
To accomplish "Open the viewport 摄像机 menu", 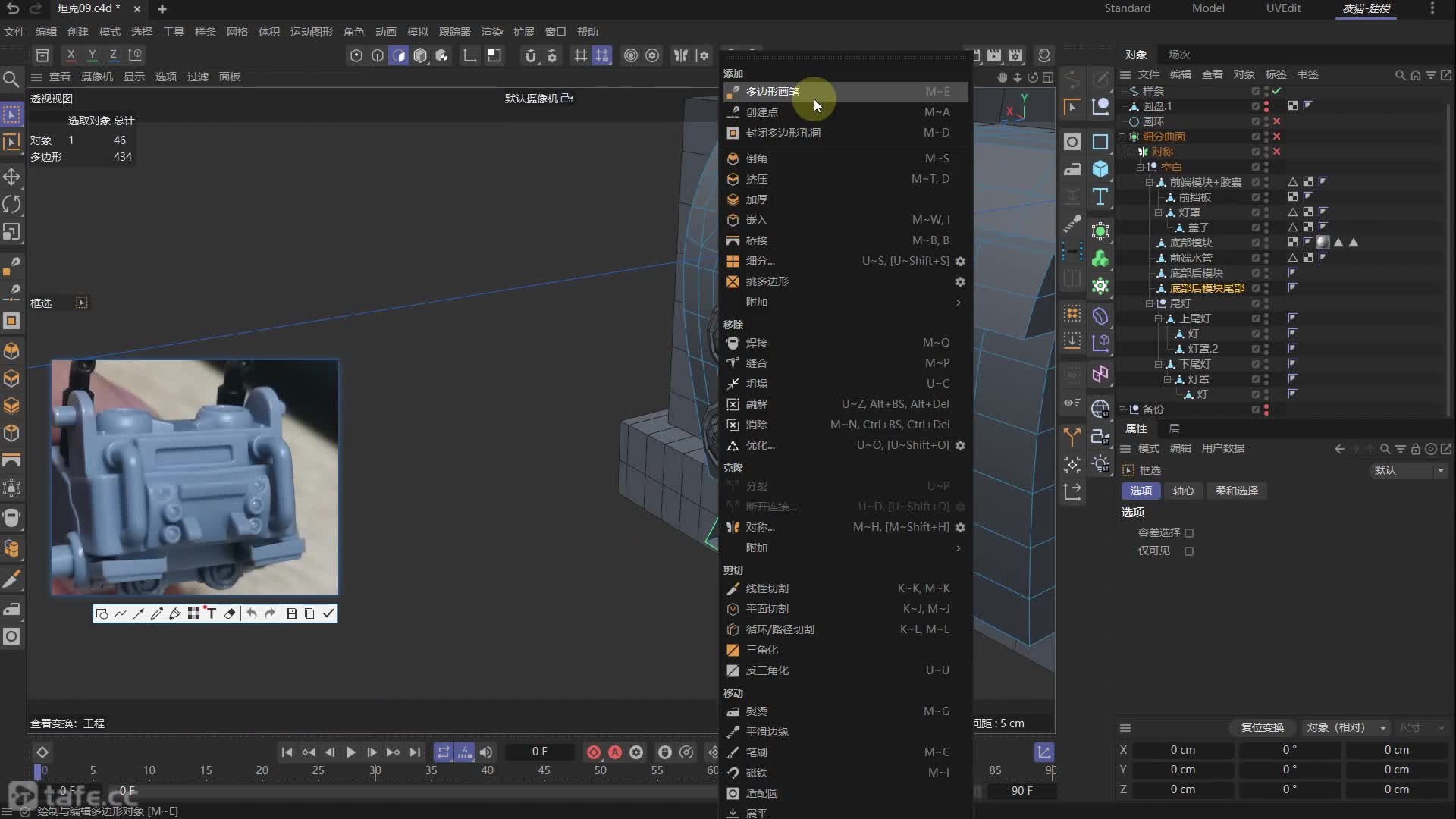I will coord(97,77).
